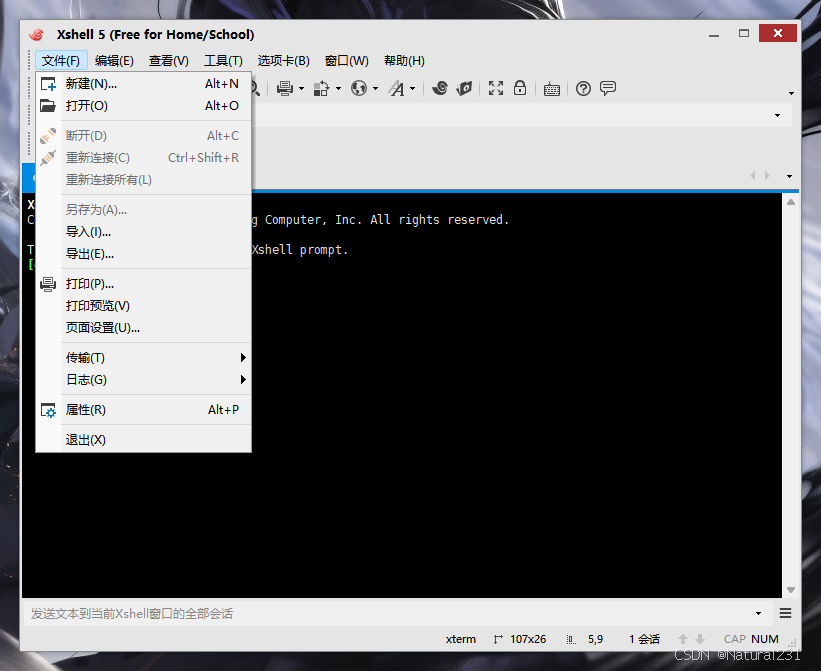The height and width of the screenshot is (671, 821).
Task: Click the upload arrow in status bar
Action: point(683,639)
